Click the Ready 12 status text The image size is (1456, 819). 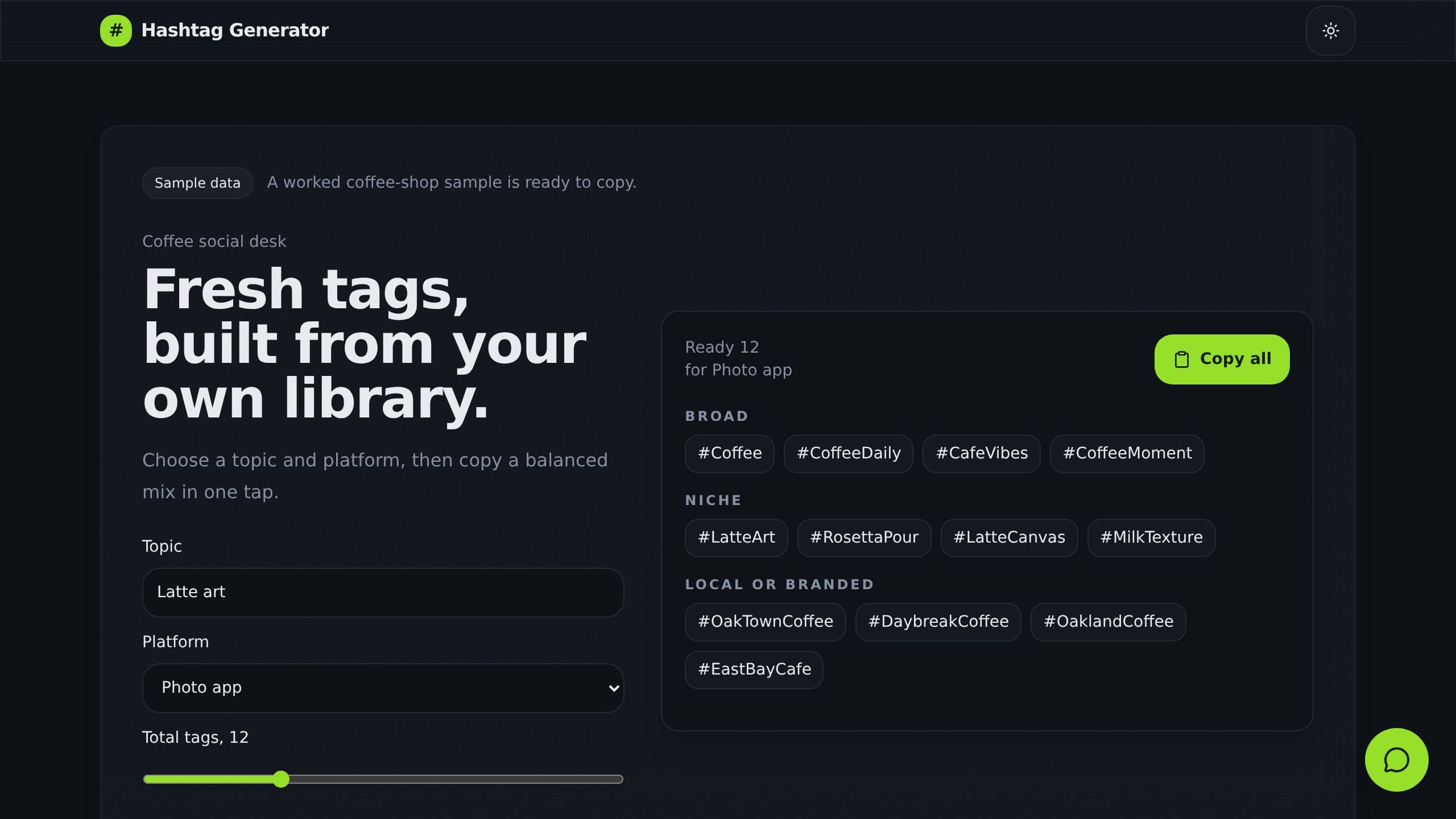click(x=722, y=347)
